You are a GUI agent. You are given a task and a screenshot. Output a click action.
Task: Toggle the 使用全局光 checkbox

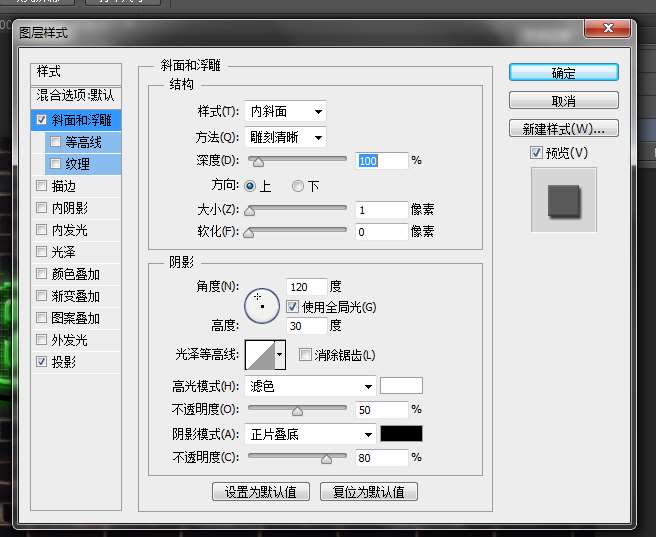pyautogui.click(x=293, y=307)
